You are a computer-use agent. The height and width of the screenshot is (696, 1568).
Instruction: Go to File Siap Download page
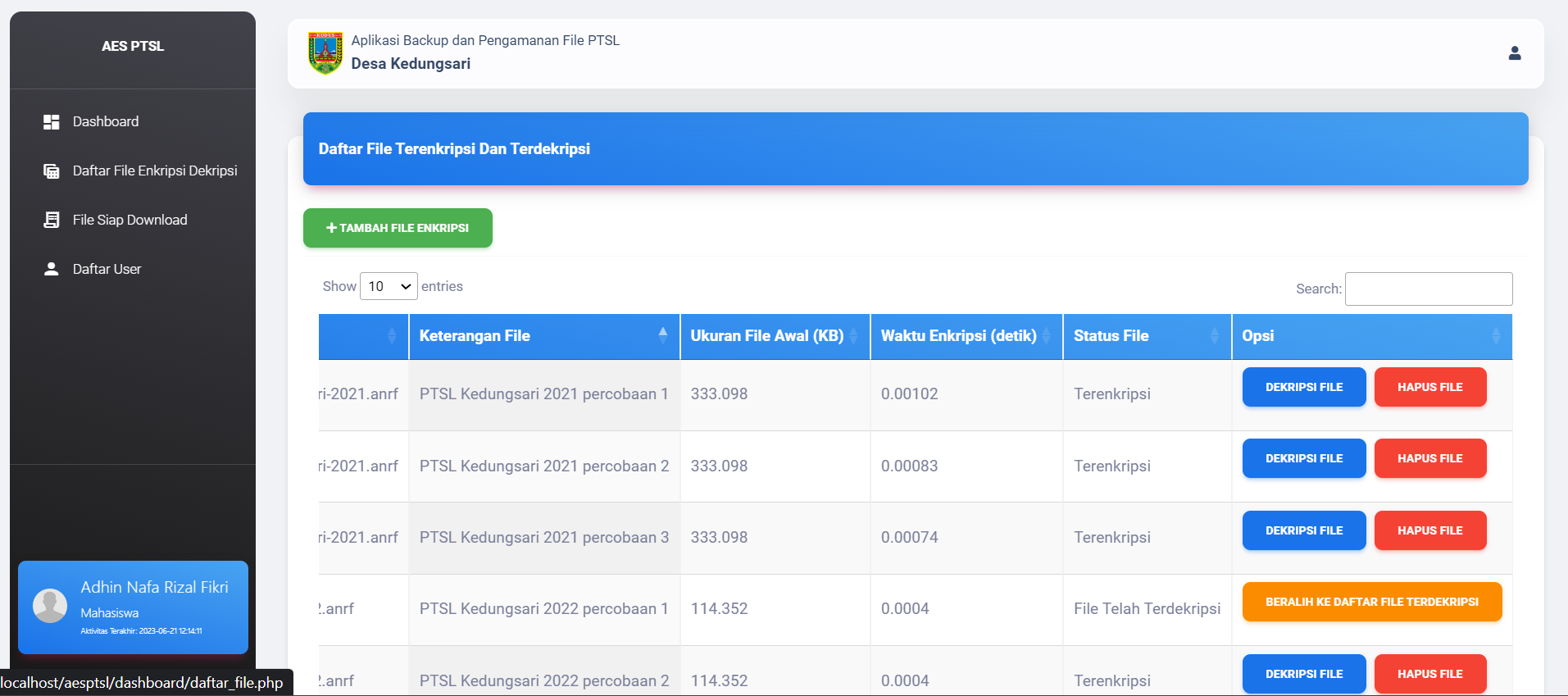click(130, 220)
